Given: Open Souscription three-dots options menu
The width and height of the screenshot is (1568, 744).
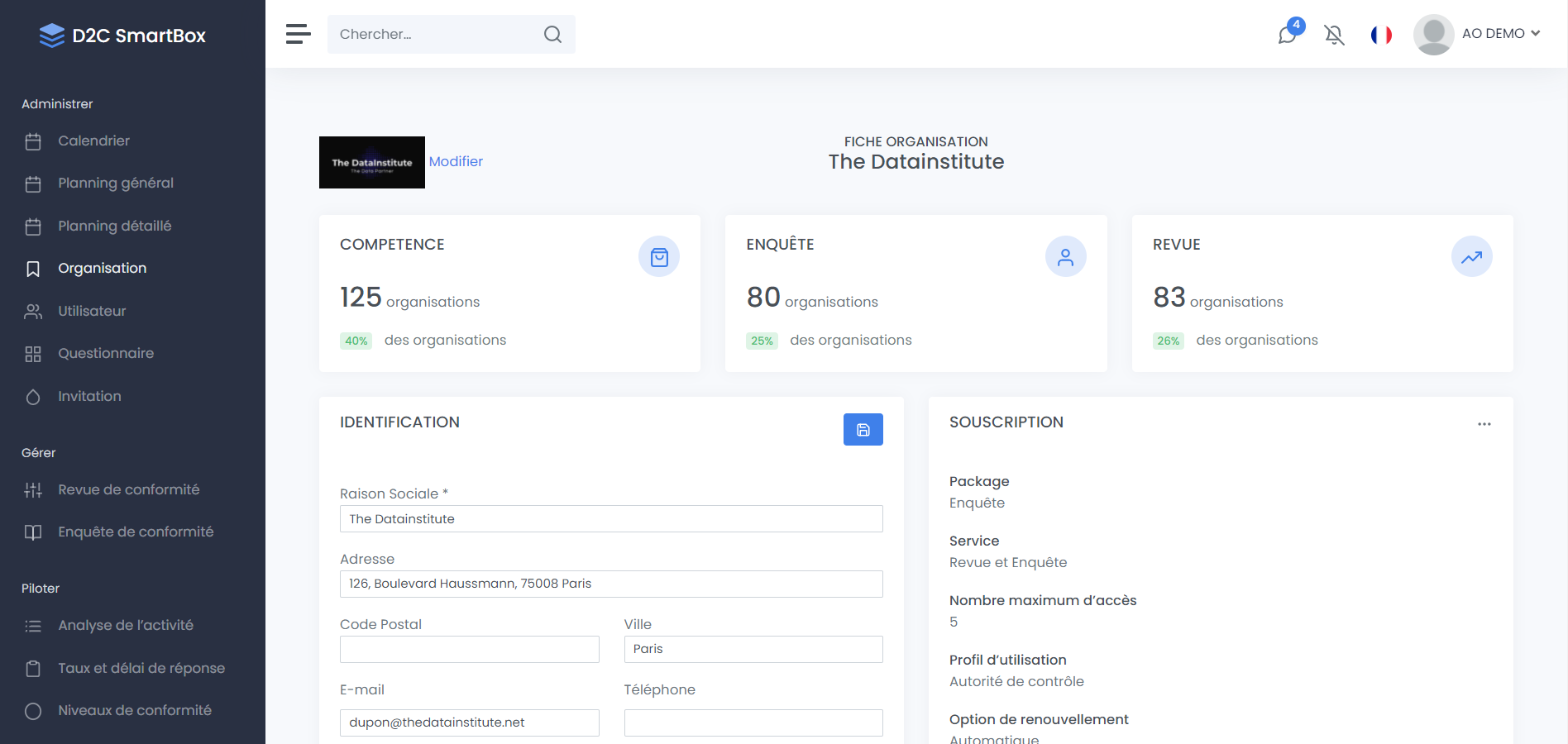Looking at the screenshot, I should click(1484, 424).
